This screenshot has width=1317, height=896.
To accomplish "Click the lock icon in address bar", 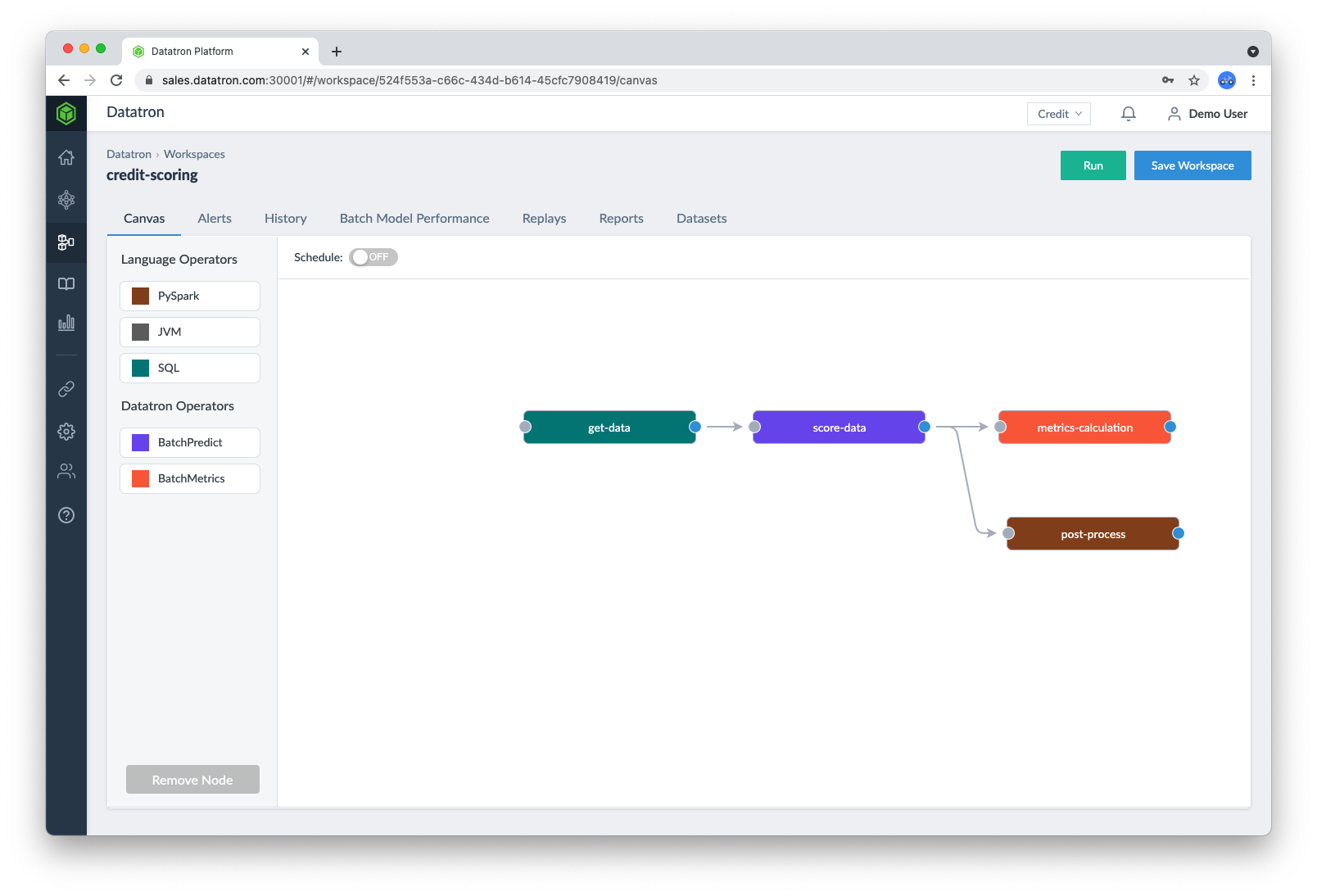I will [149, 80].
